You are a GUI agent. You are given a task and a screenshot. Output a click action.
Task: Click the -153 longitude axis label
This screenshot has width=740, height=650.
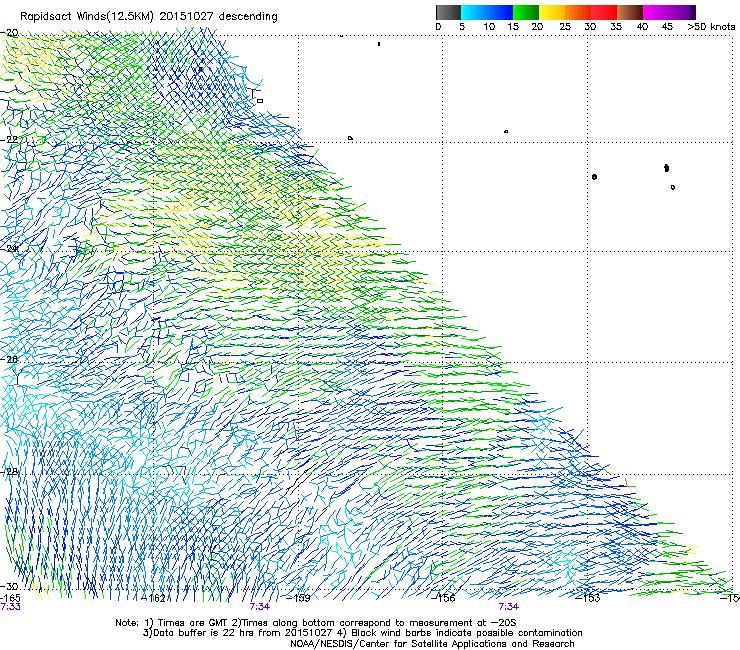click(x=588, y=598)
